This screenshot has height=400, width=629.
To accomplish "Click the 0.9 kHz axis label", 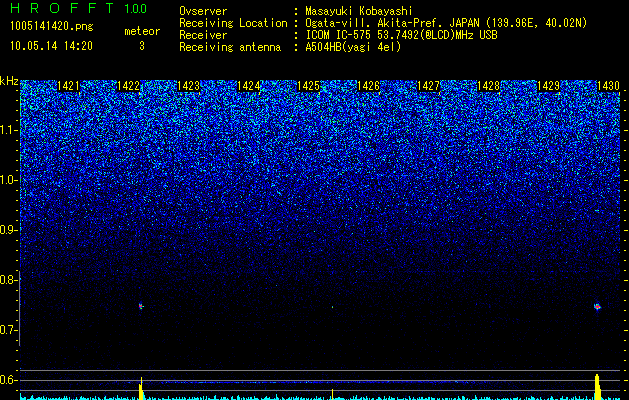I will 8,230.
